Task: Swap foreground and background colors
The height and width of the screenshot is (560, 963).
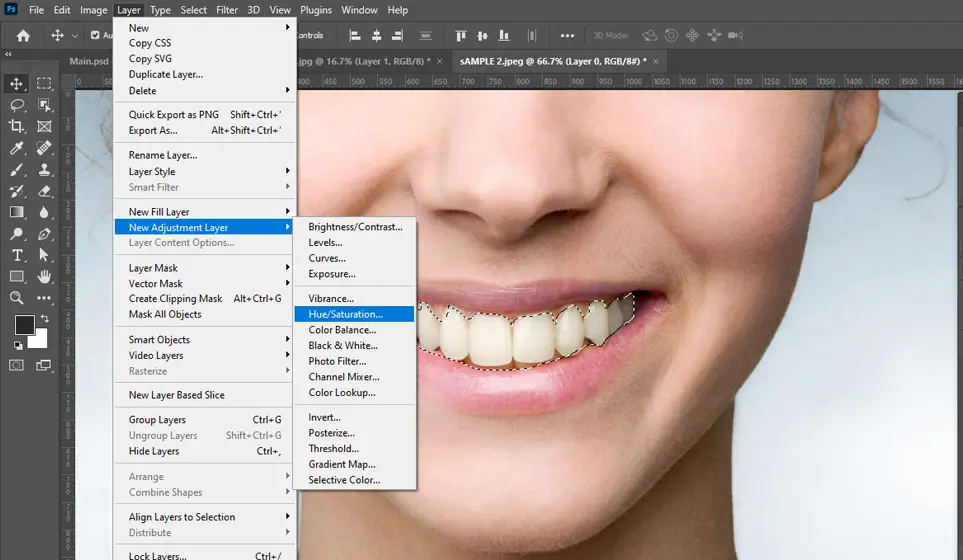Action: 45,318
